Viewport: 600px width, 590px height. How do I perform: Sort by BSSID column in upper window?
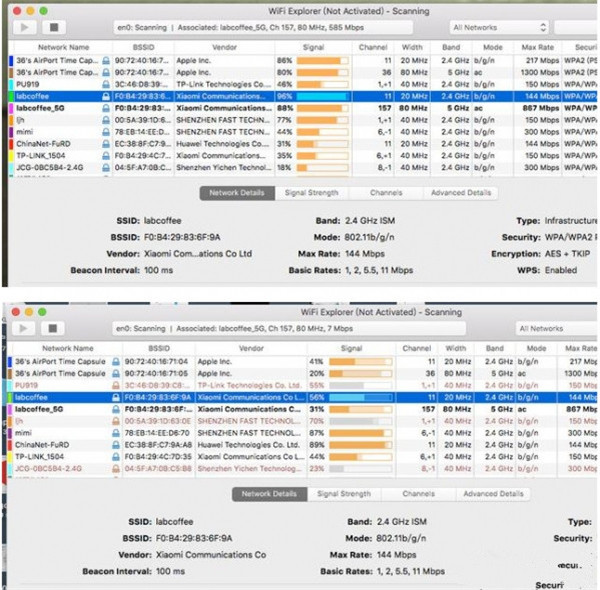pyautogui.click(x=143, y=47)
